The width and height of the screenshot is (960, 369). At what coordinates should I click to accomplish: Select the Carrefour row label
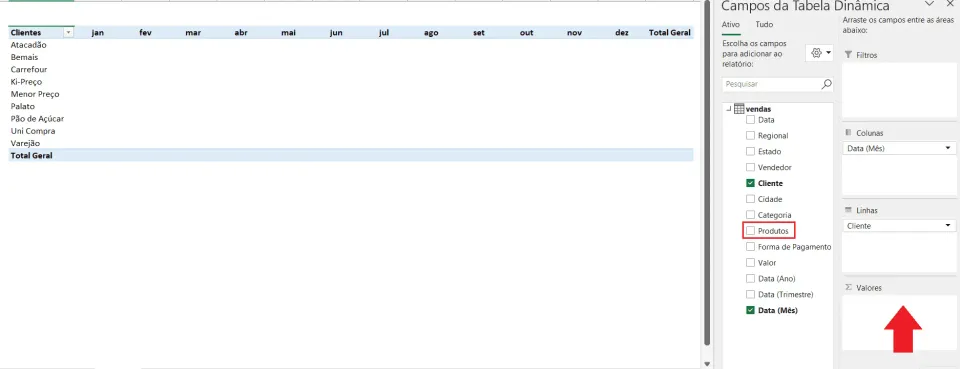[29, 70]
